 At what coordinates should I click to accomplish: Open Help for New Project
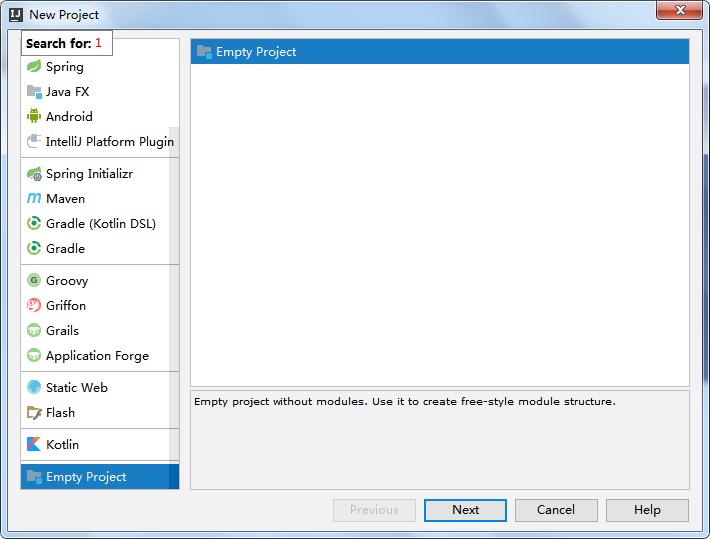coord(647,510)
